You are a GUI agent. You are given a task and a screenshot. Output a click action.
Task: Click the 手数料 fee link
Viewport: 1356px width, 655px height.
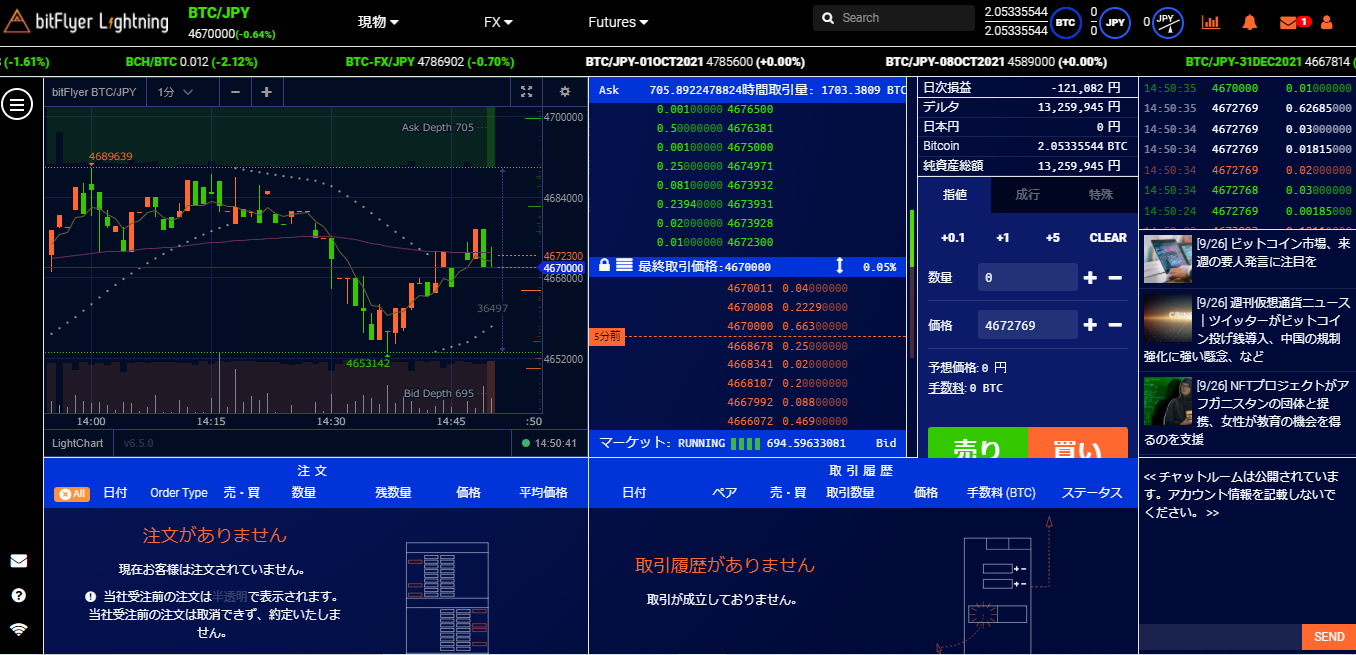pyautogui.click(x=945, y=388)
